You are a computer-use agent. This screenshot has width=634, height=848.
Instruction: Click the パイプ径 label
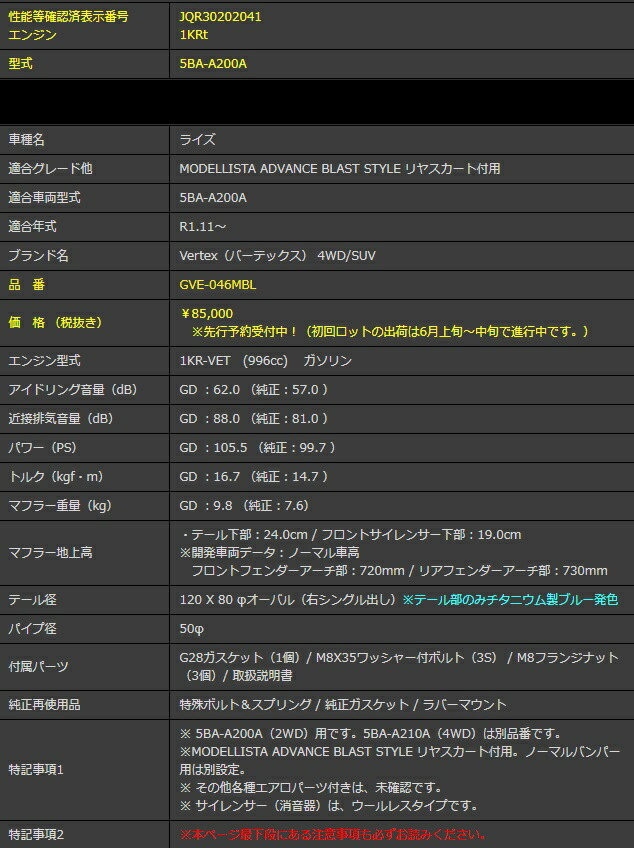pos(32,629)
